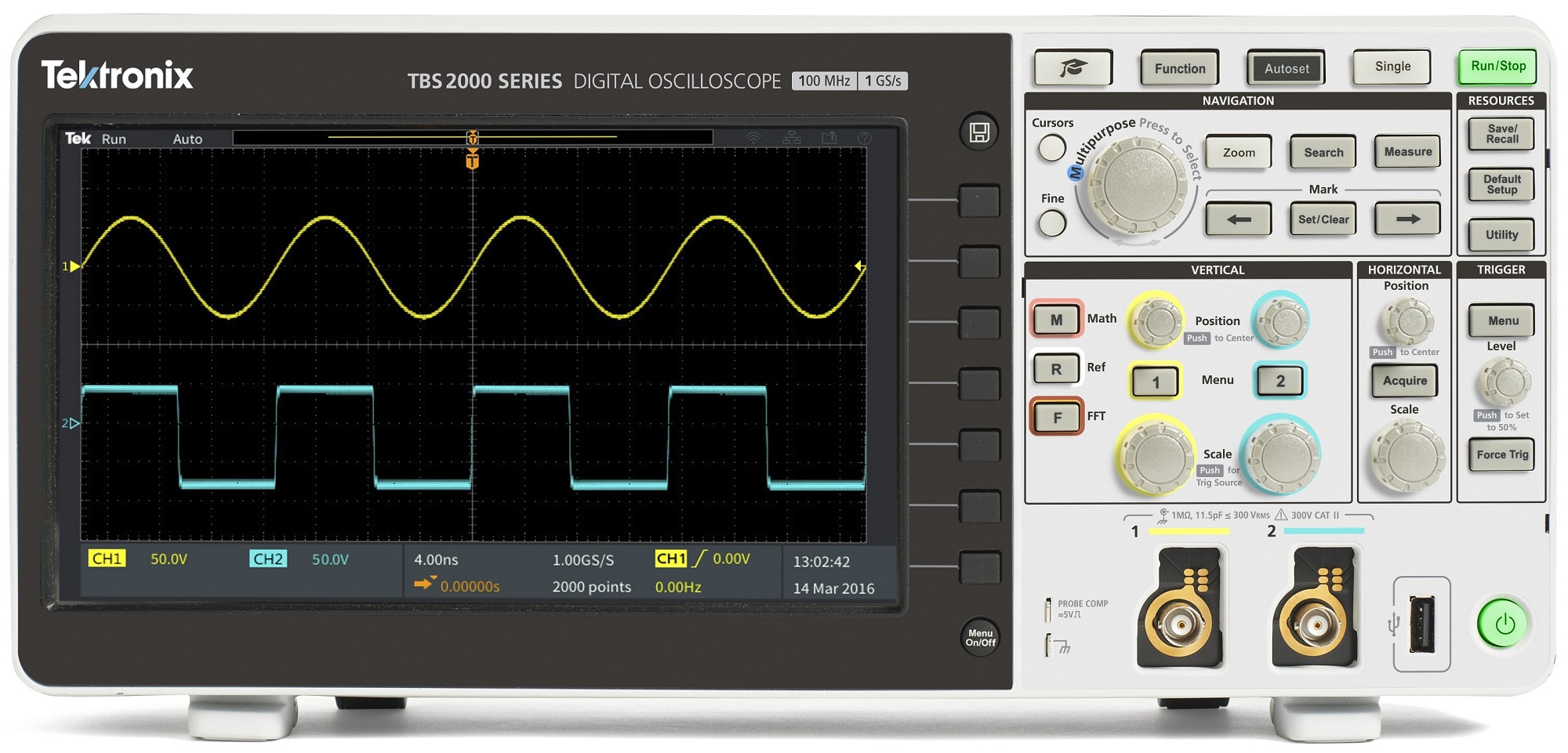Toggle the M Math button
1568x753 pixels.
[1056, 320]
